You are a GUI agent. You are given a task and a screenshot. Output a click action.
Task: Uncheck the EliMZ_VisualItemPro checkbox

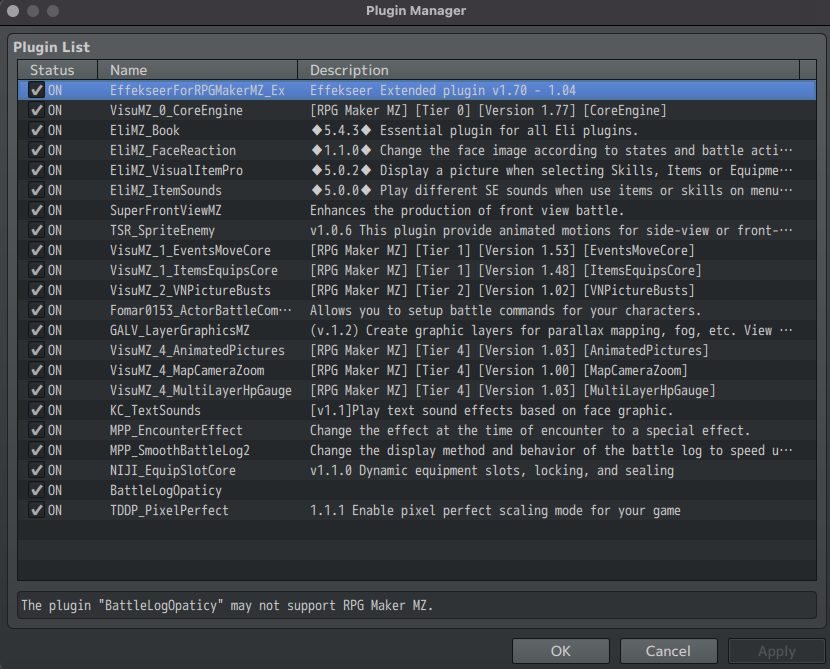[x=36, y=170]
